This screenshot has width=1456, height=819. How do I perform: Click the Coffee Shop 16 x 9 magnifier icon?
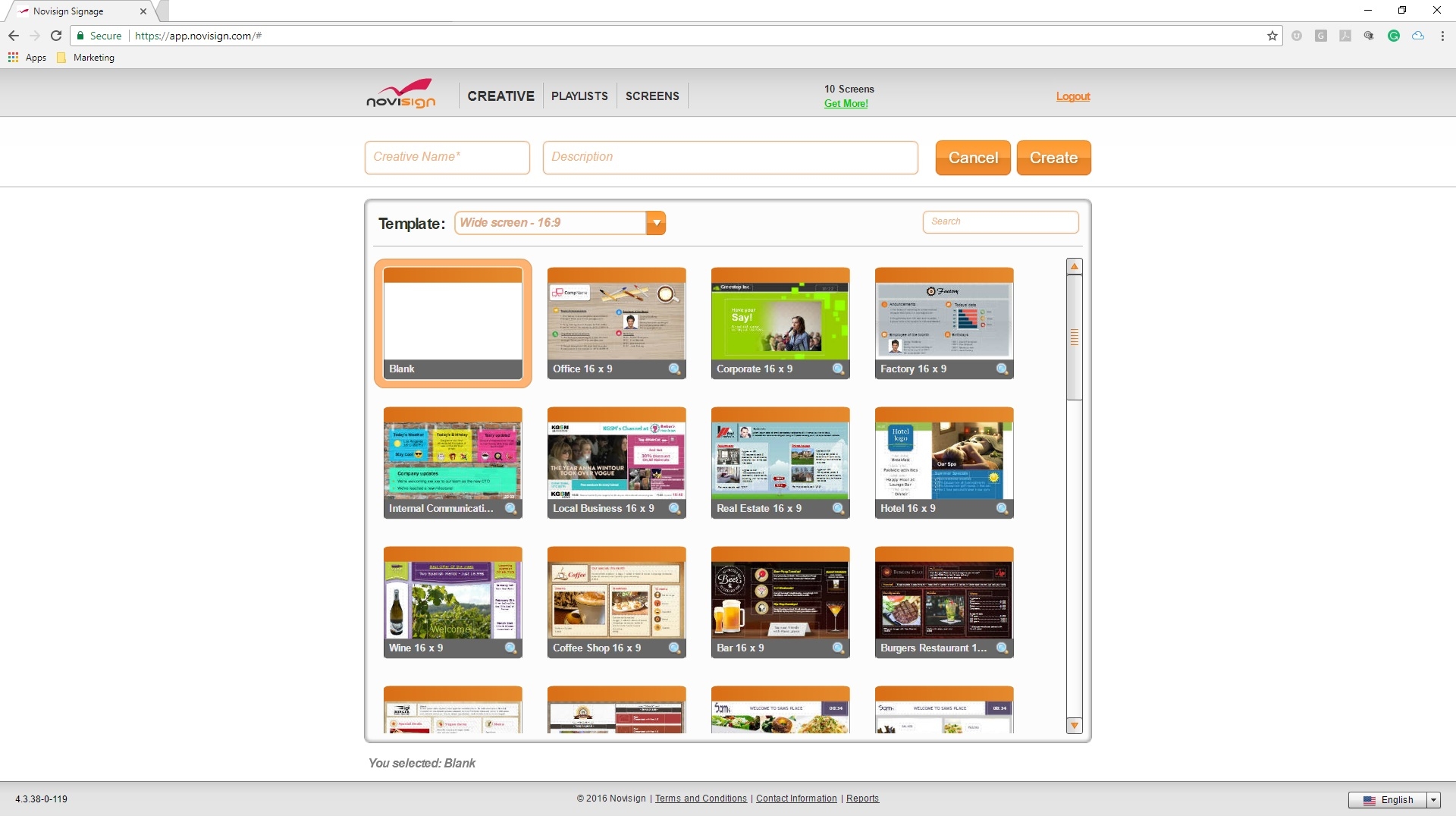point(674,648)
